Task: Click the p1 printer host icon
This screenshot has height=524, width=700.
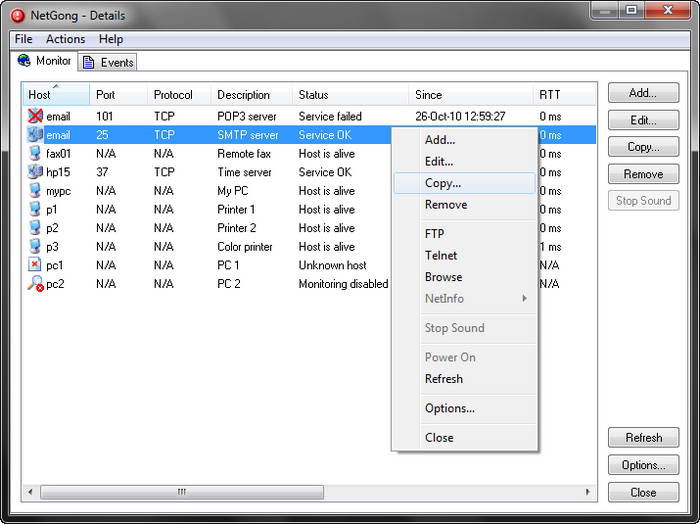Action: tap(35, 210)
